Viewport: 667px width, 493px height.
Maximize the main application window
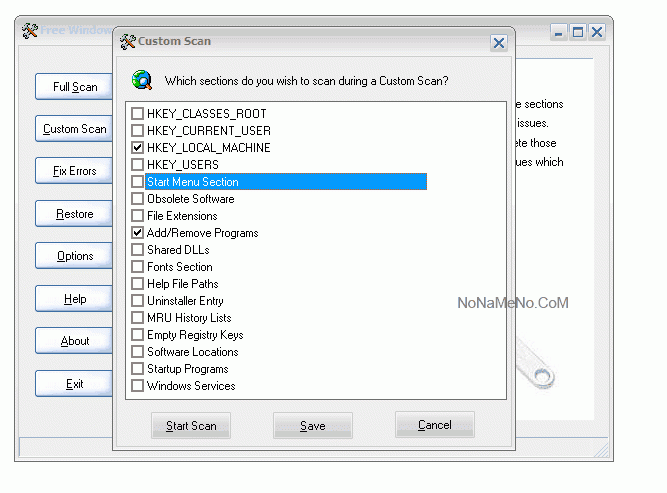(x=578, y=32)
